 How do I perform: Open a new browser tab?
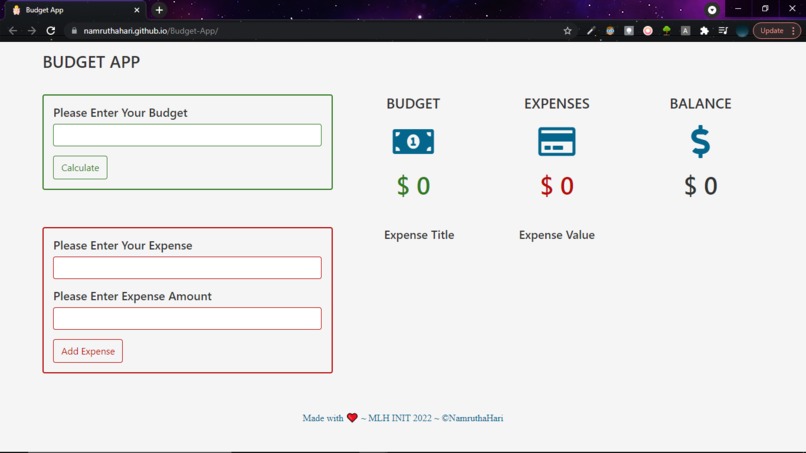[159, 10]
